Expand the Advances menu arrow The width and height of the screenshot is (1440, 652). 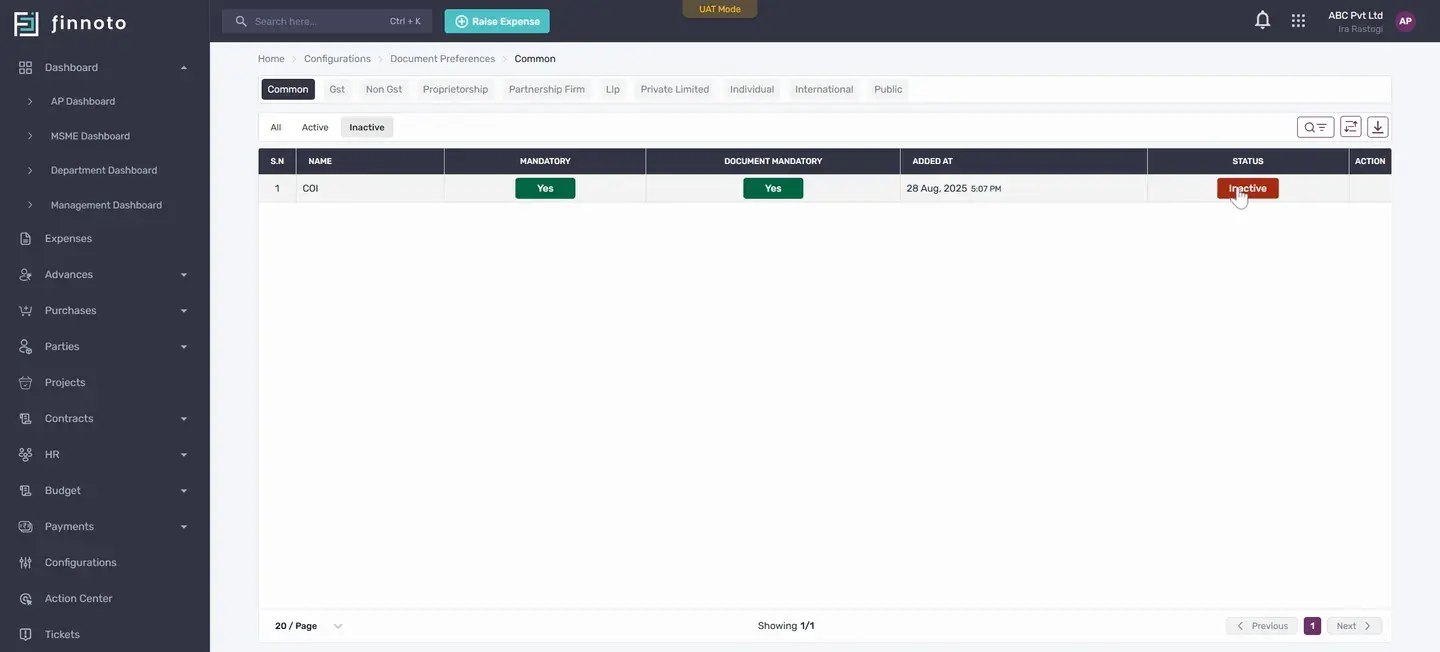pyautogui.click(x=184, y=274)
